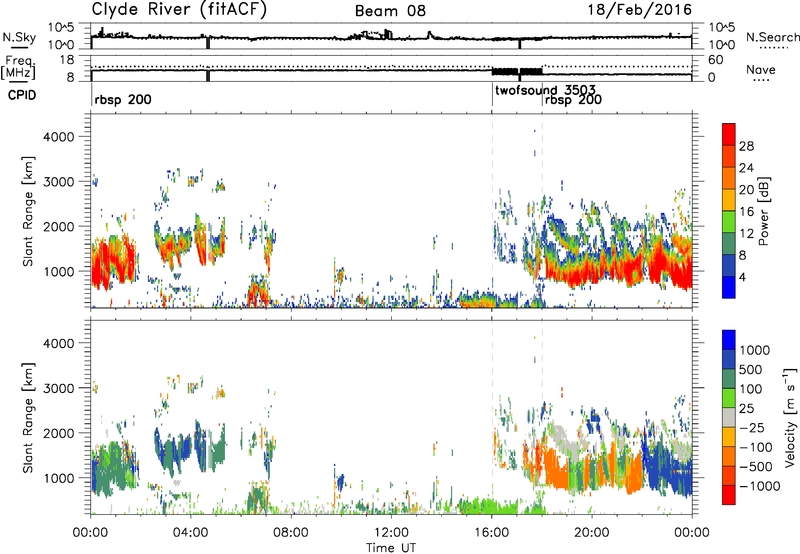Click the first 'rbsp 200' label at 00:00

click(x=123, y=99)
